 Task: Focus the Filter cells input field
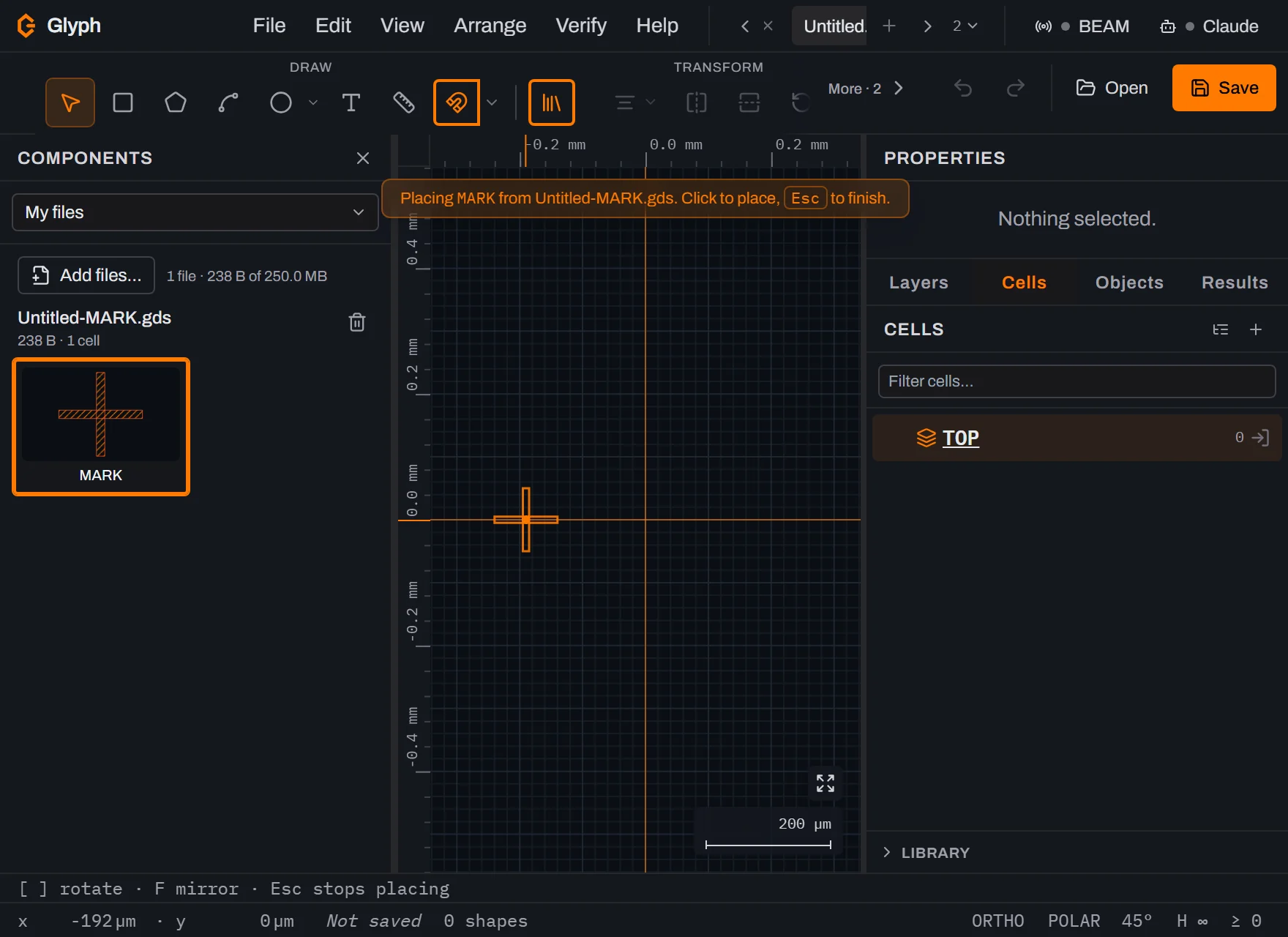[1077, 381]
